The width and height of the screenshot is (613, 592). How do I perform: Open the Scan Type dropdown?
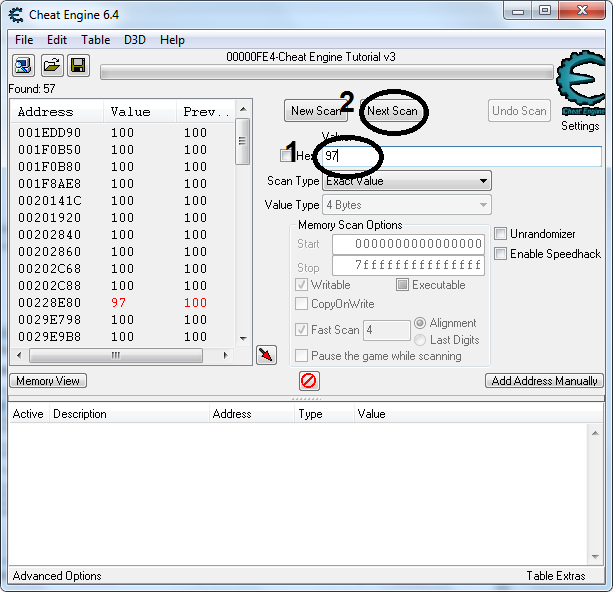pos(407,181)
